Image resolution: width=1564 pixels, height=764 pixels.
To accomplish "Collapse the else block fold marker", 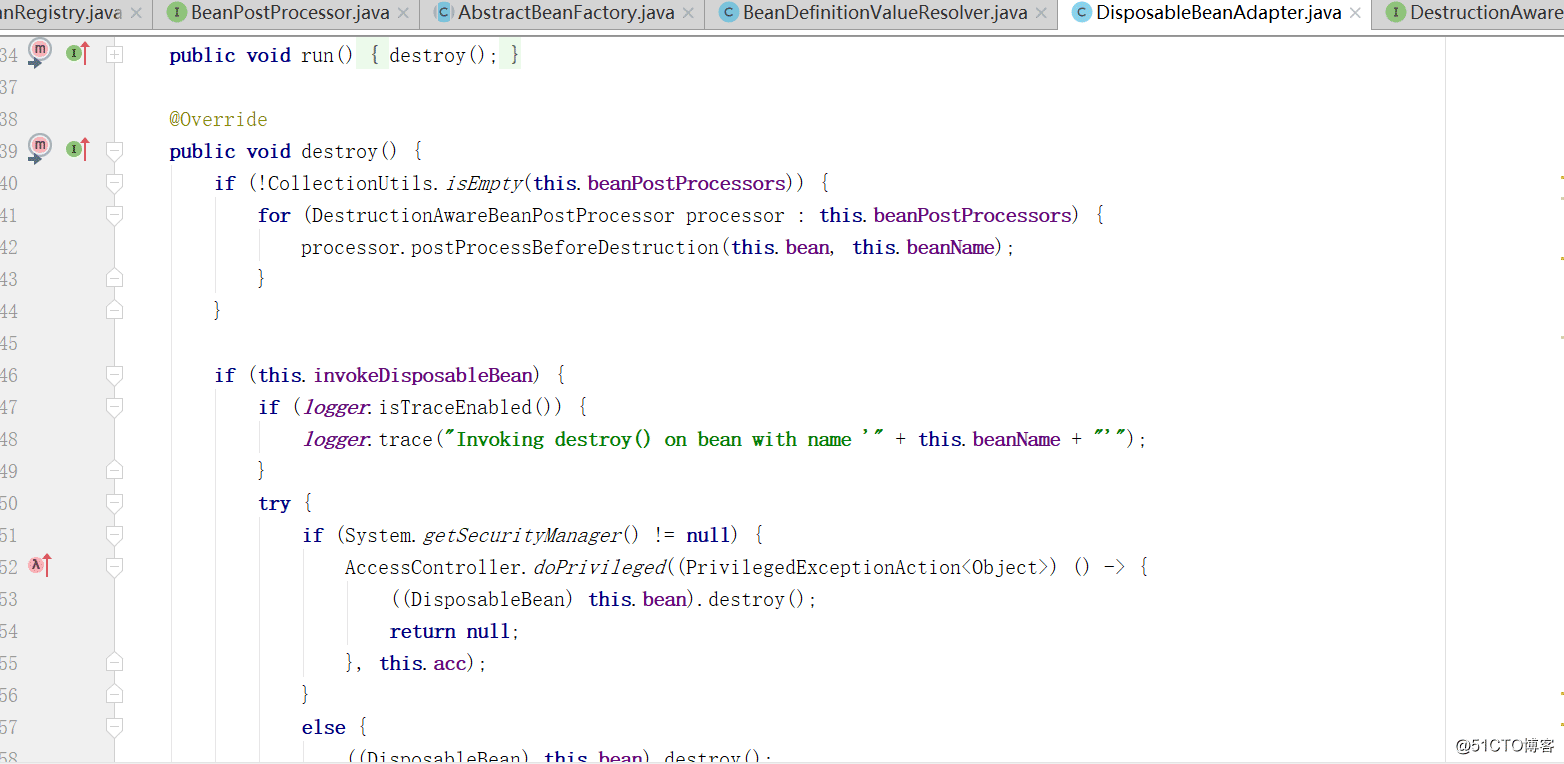I will [115, 727].
